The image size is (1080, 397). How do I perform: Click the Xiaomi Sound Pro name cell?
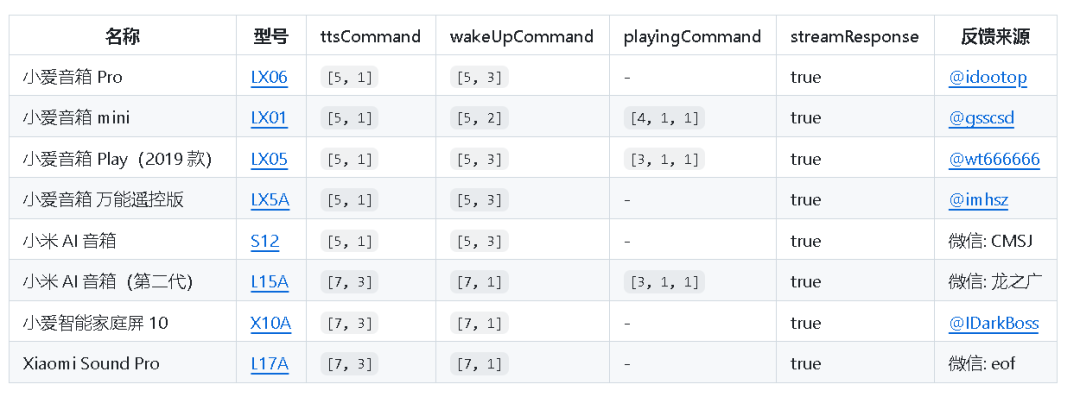click(123, 364)
